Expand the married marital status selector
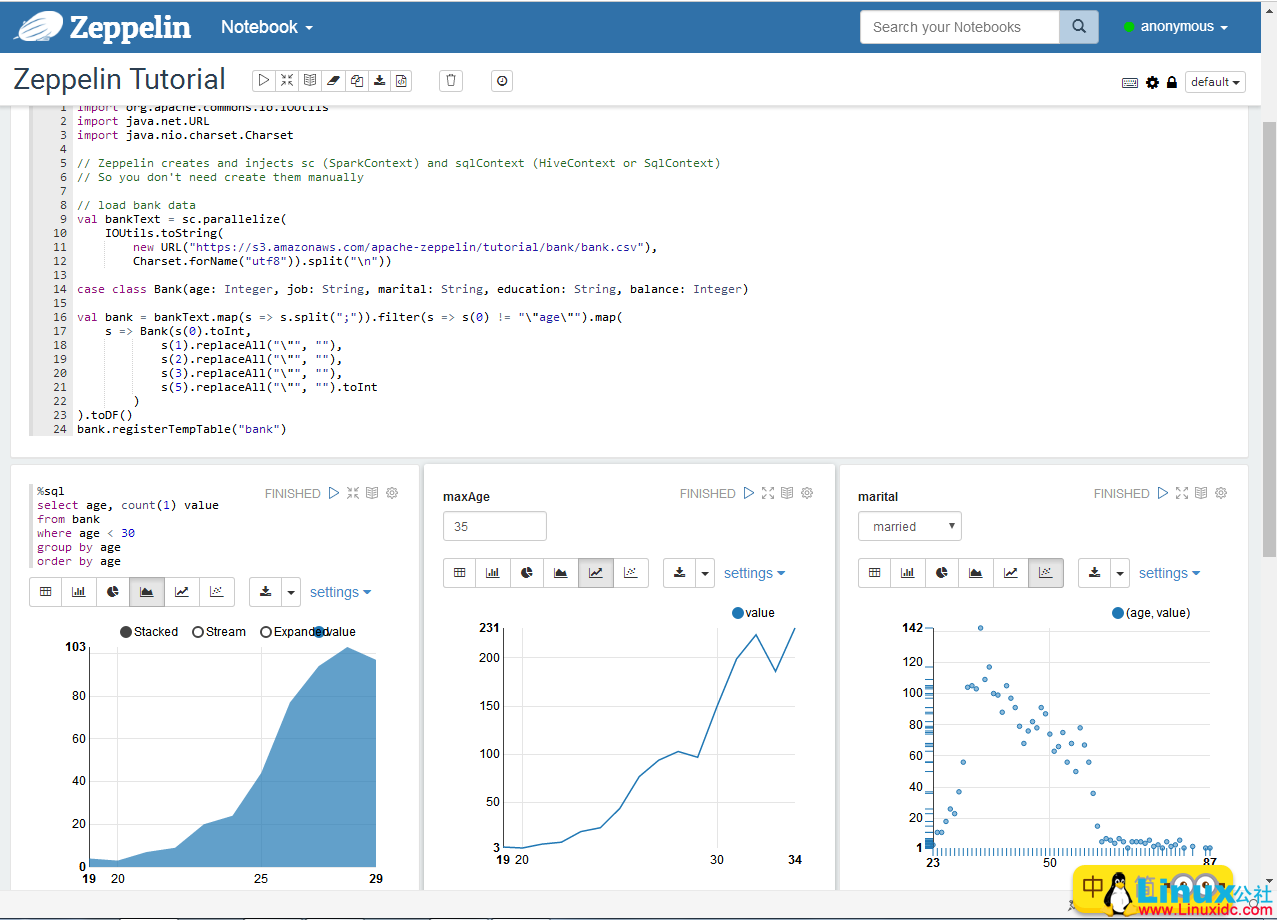The image size is (1277, 920). click(909, 525)
